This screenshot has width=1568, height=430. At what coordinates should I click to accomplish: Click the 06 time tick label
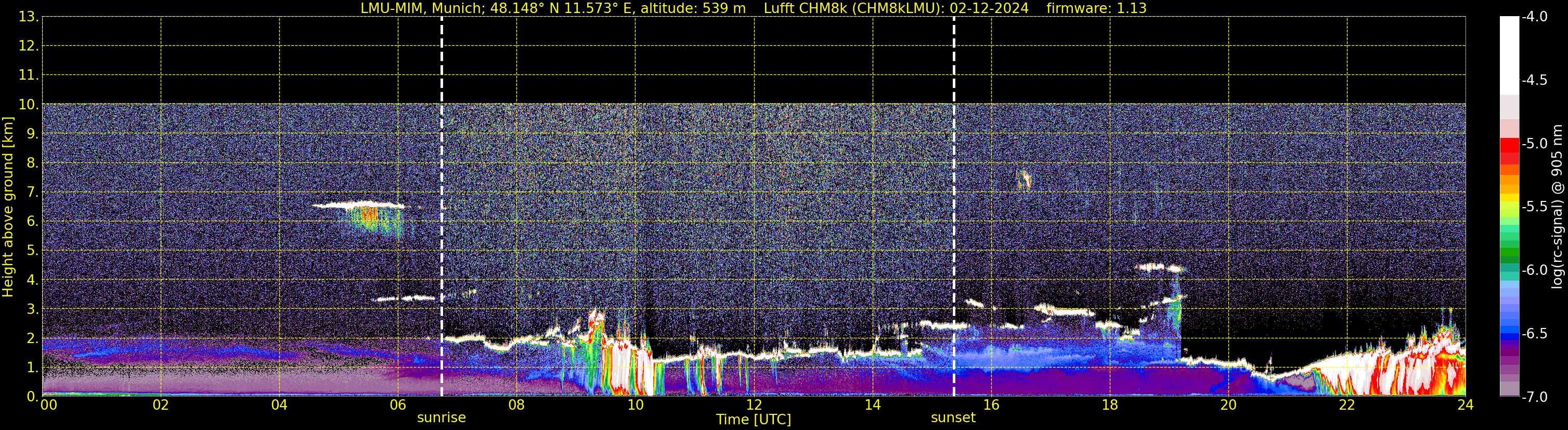[x=398, y=405]
